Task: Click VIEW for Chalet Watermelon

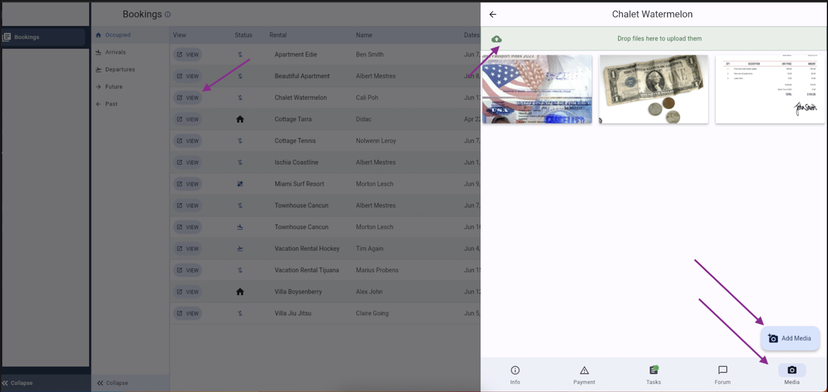Action: [187, 98]
